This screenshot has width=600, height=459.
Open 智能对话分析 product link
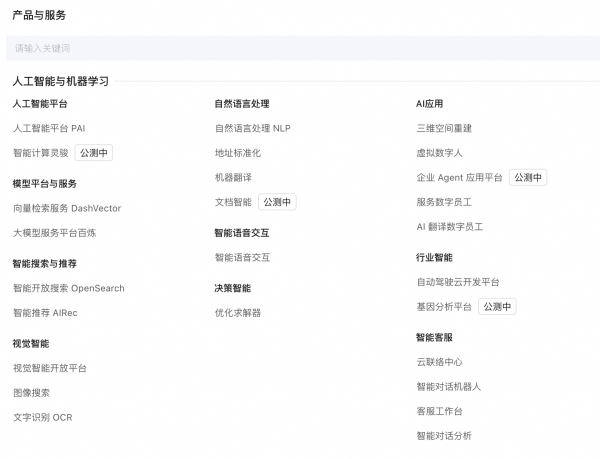[444, 436]
